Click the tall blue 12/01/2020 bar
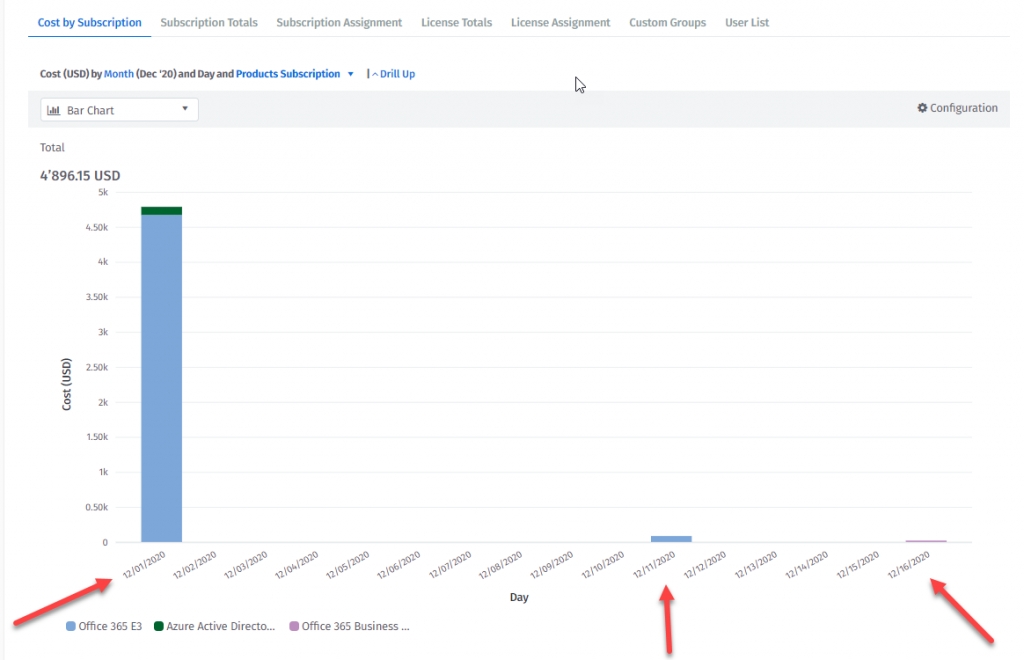Image resolution: width=1024 pixels, height=660 pixels. 161,380
